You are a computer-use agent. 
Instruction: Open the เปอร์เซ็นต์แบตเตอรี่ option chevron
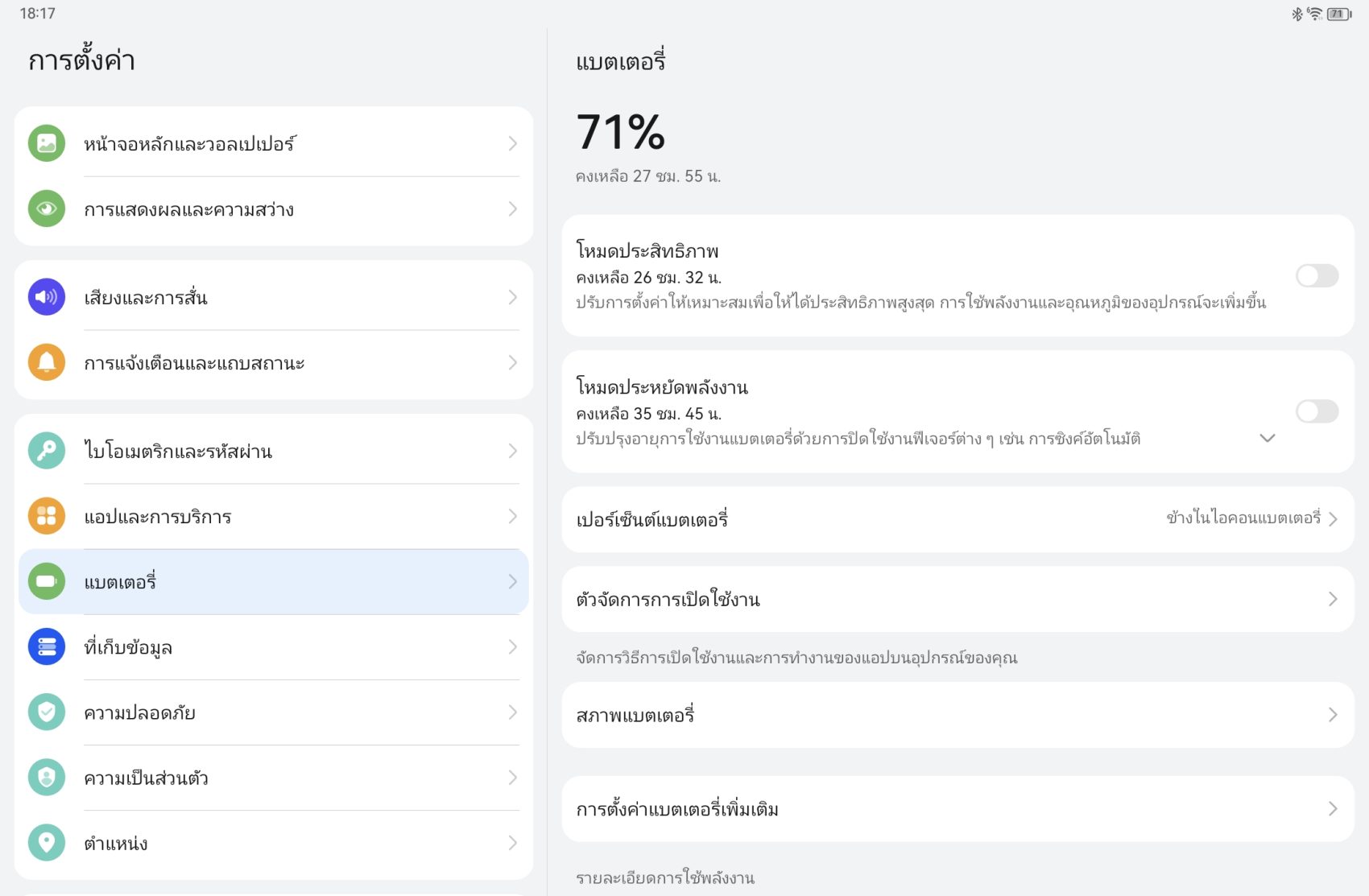1333,518
